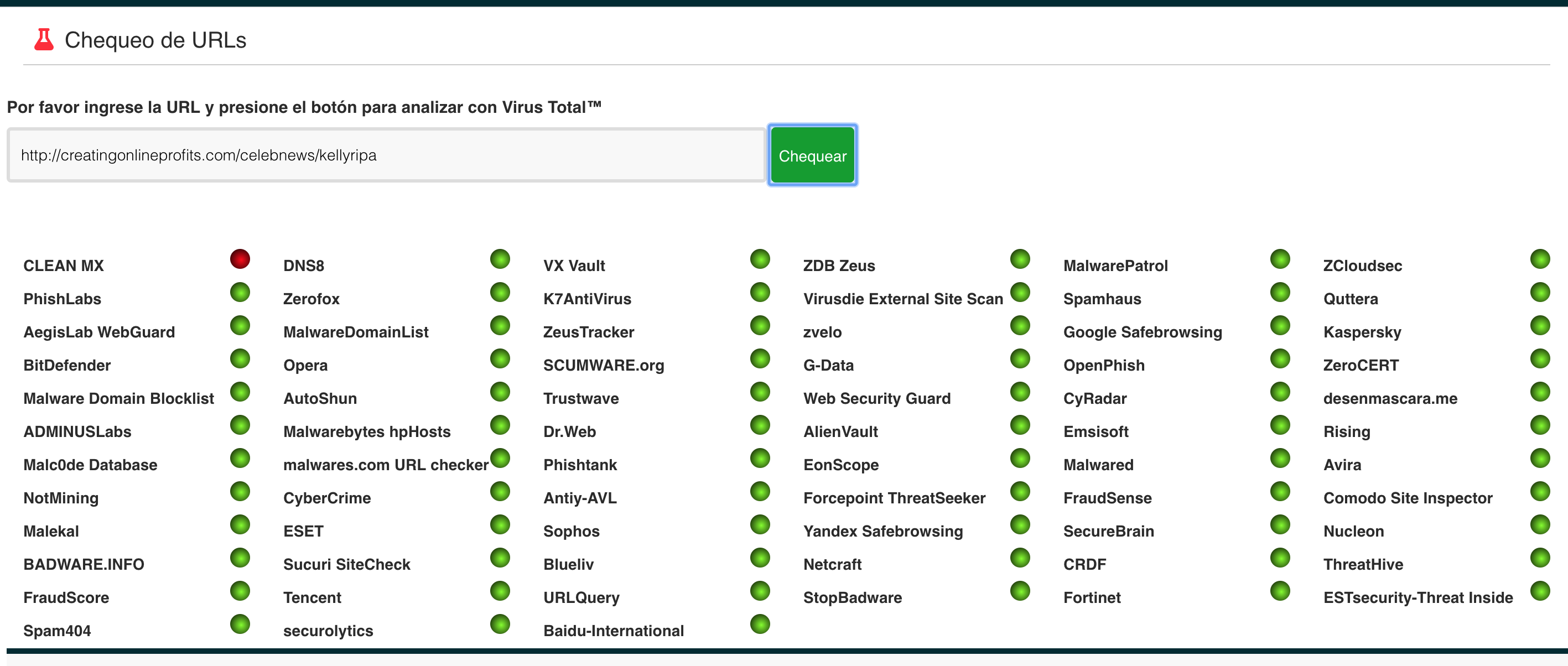The width and height of the screenshot is (1568, 666).
Task: Click the Sucuri SiteCheck label
Action: [x=346, y=564]
